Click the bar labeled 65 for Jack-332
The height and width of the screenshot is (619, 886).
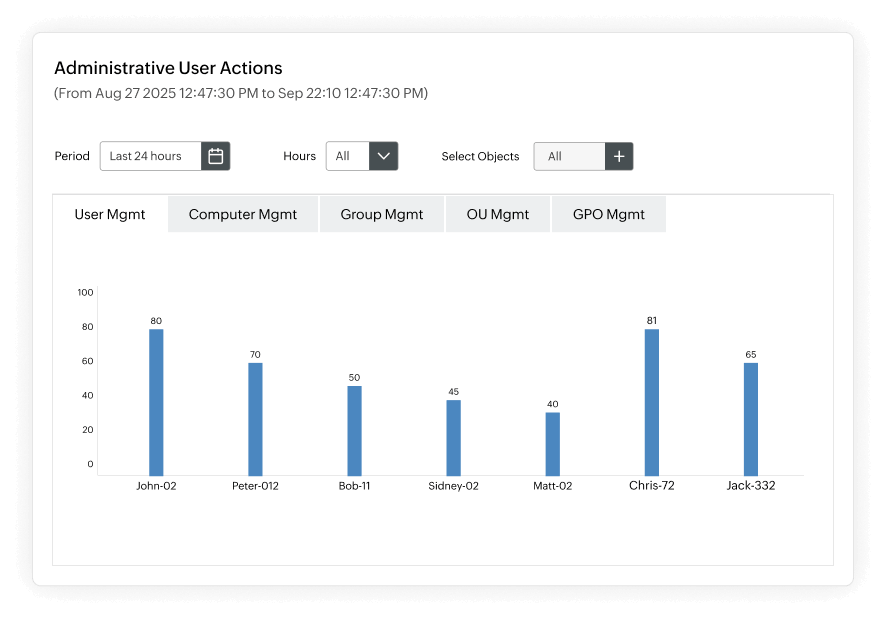[750, 415]
